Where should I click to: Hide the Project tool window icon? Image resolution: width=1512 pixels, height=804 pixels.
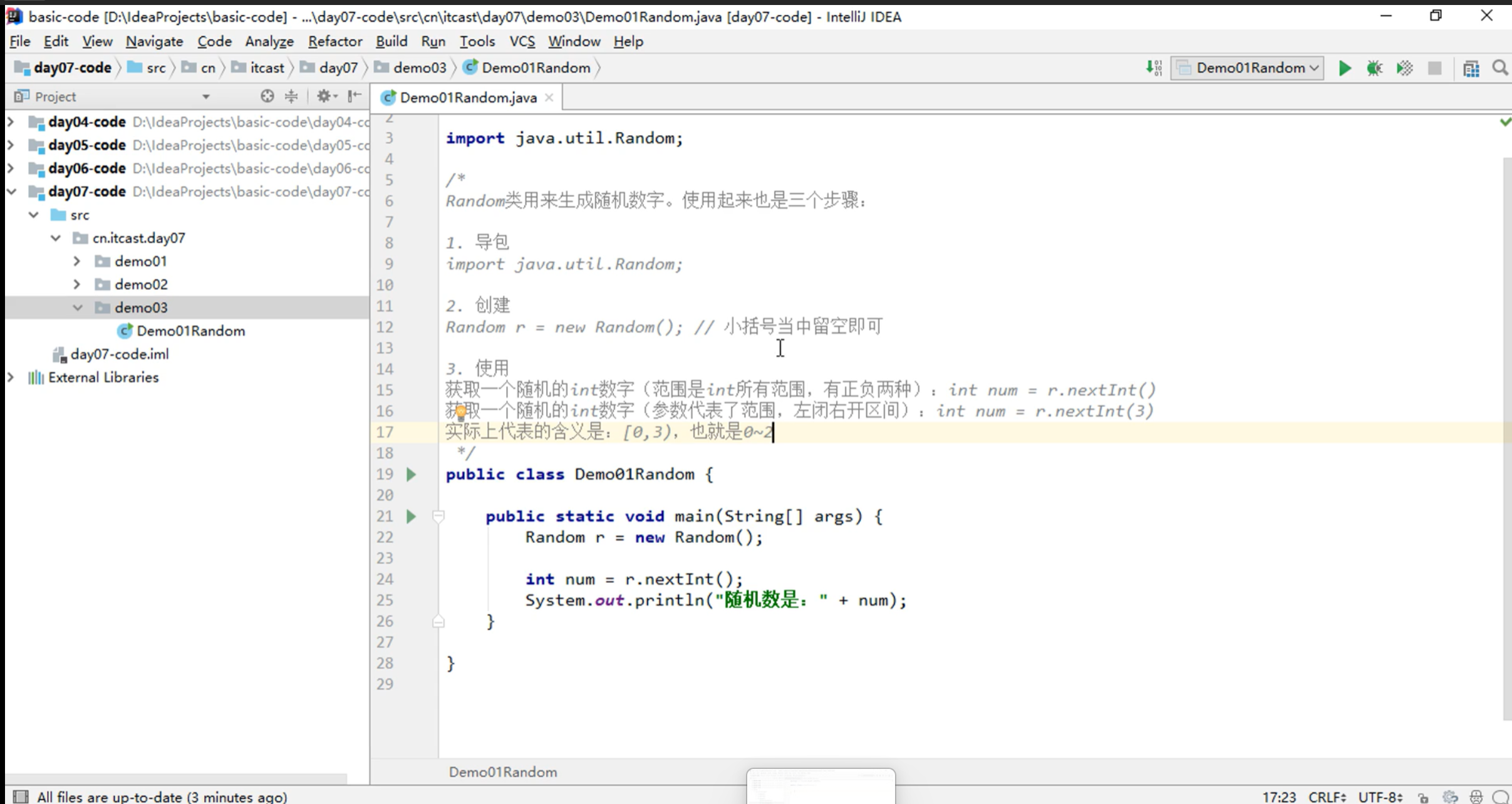(x=355, y=96)
